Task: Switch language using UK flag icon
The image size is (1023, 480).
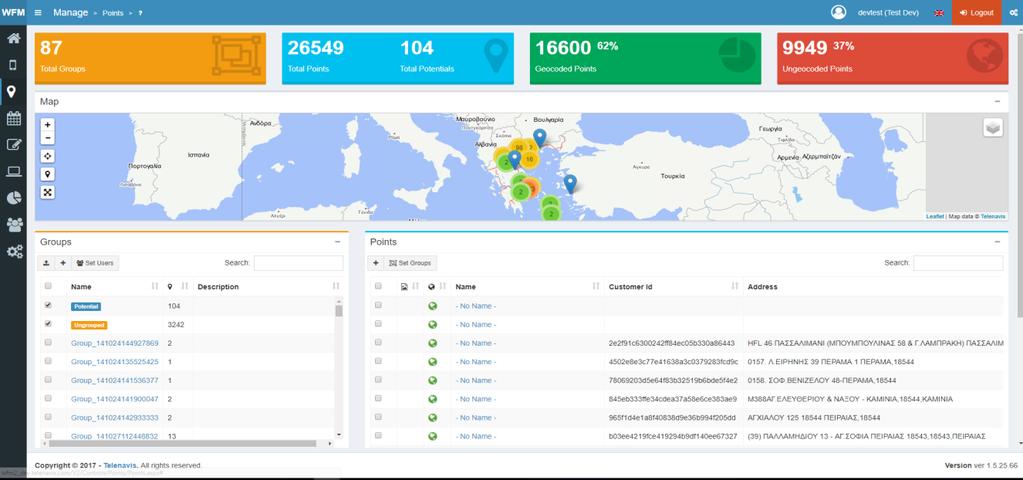Action: pyautogui.click(x=939, y=12)
